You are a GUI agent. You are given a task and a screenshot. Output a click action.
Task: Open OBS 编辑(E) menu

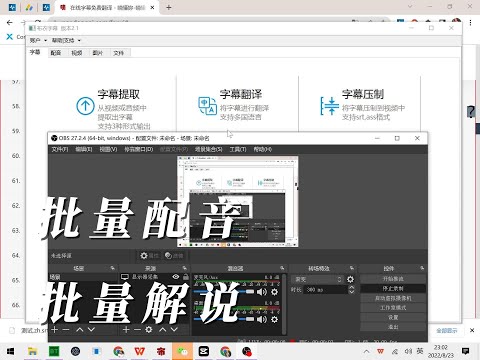[x=84, y=149]
